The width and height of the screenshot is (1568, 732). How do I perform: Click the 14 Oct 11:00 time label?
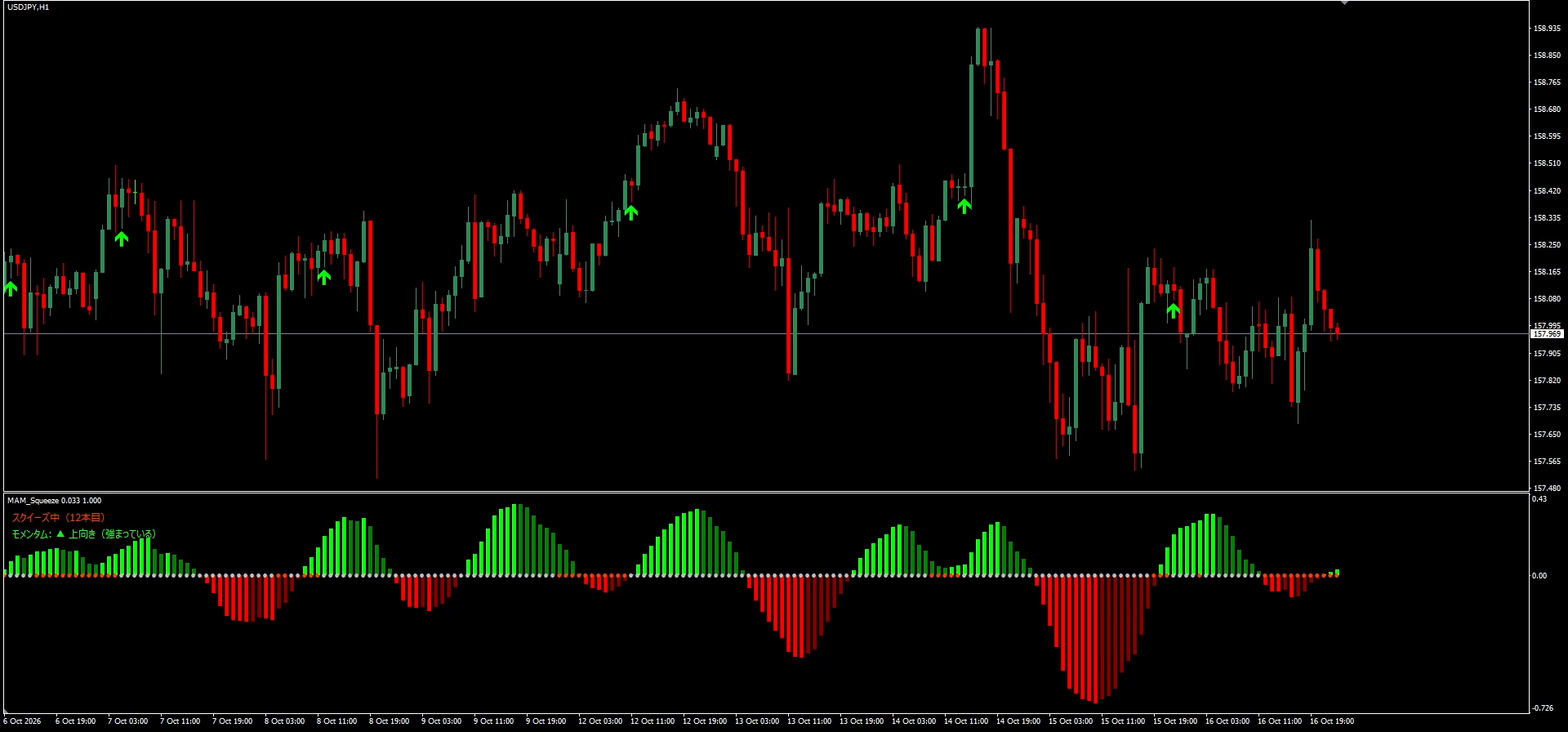pos(966,721)
